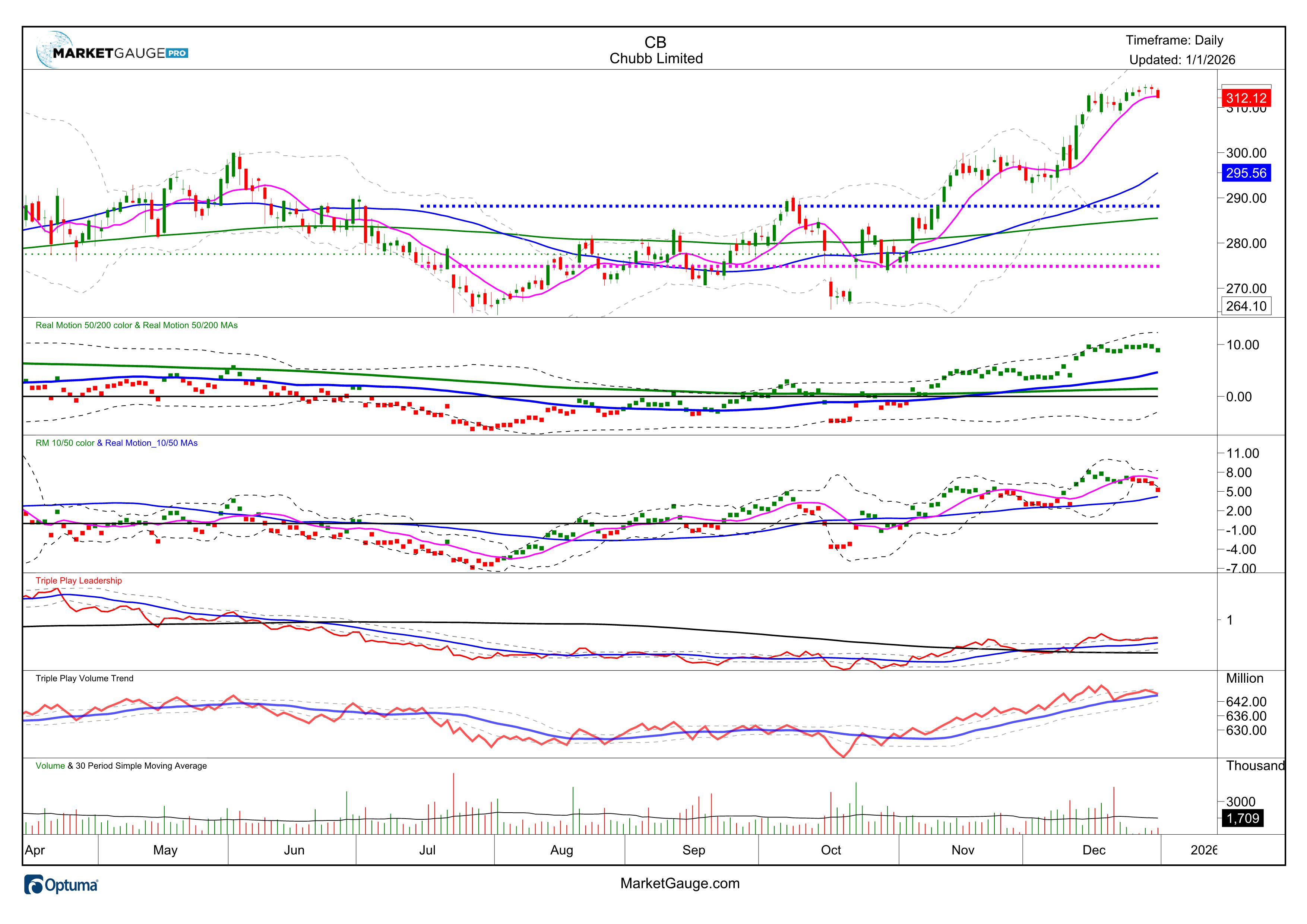Click the 264.10 price label box

pos(1246,306)
